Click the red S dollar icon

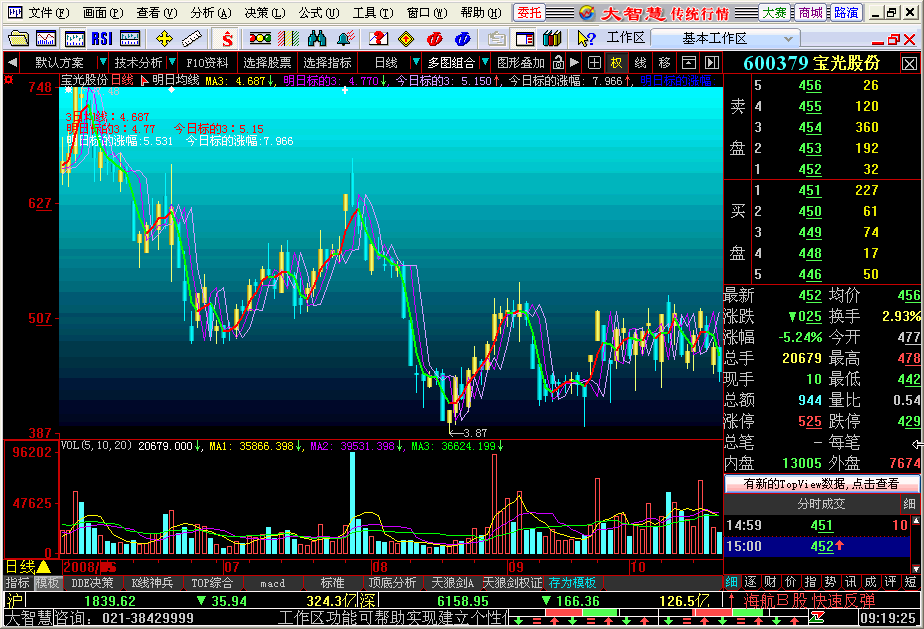[227, 39]
